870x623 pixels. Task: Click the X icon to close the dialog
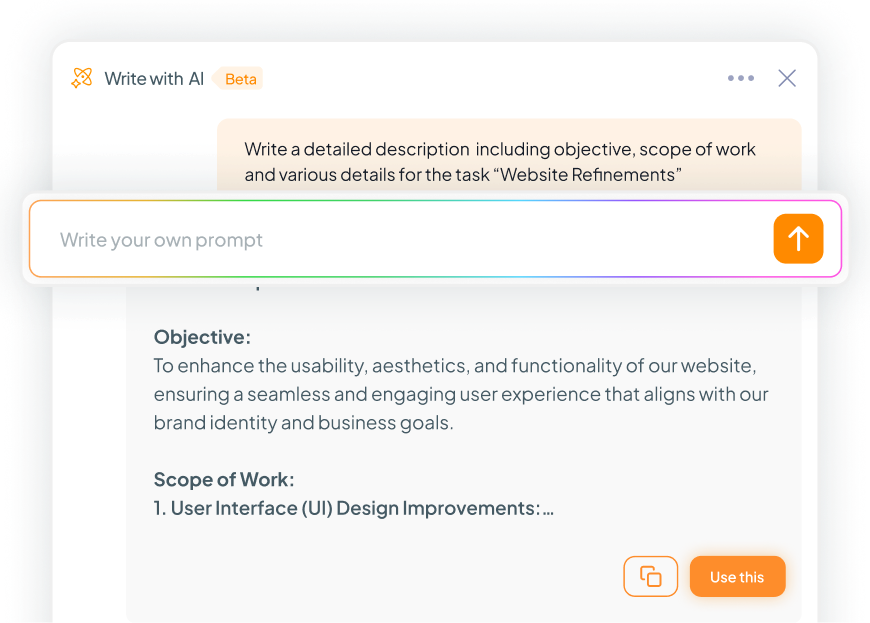tap(787, 77)
